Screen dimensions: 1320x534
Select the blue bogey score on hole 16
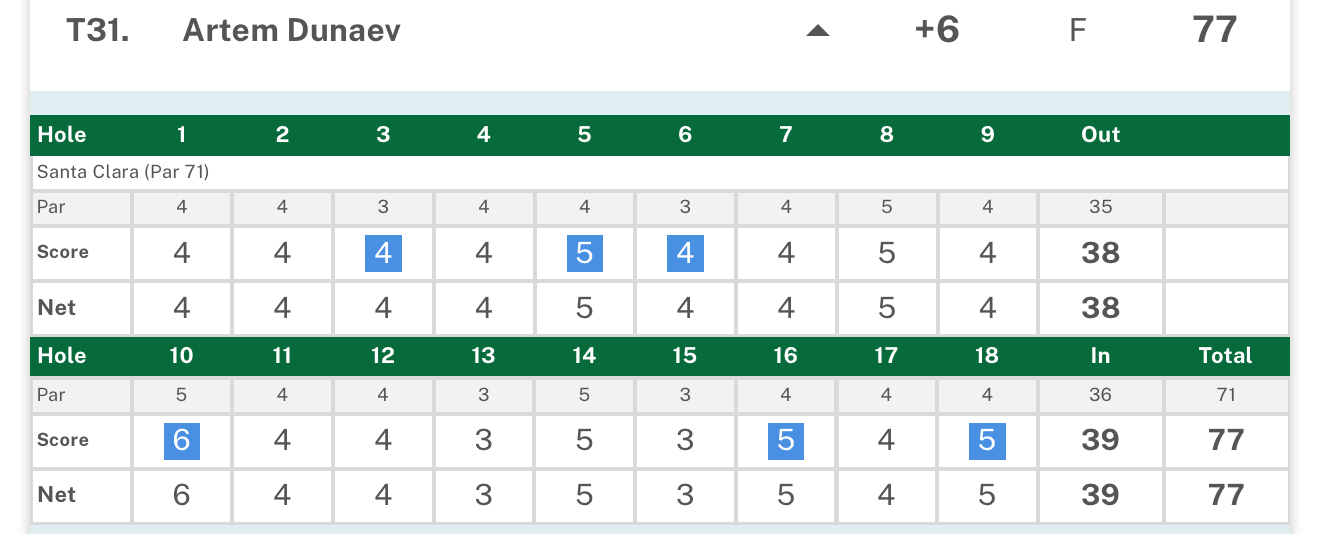tap(786, 440)
